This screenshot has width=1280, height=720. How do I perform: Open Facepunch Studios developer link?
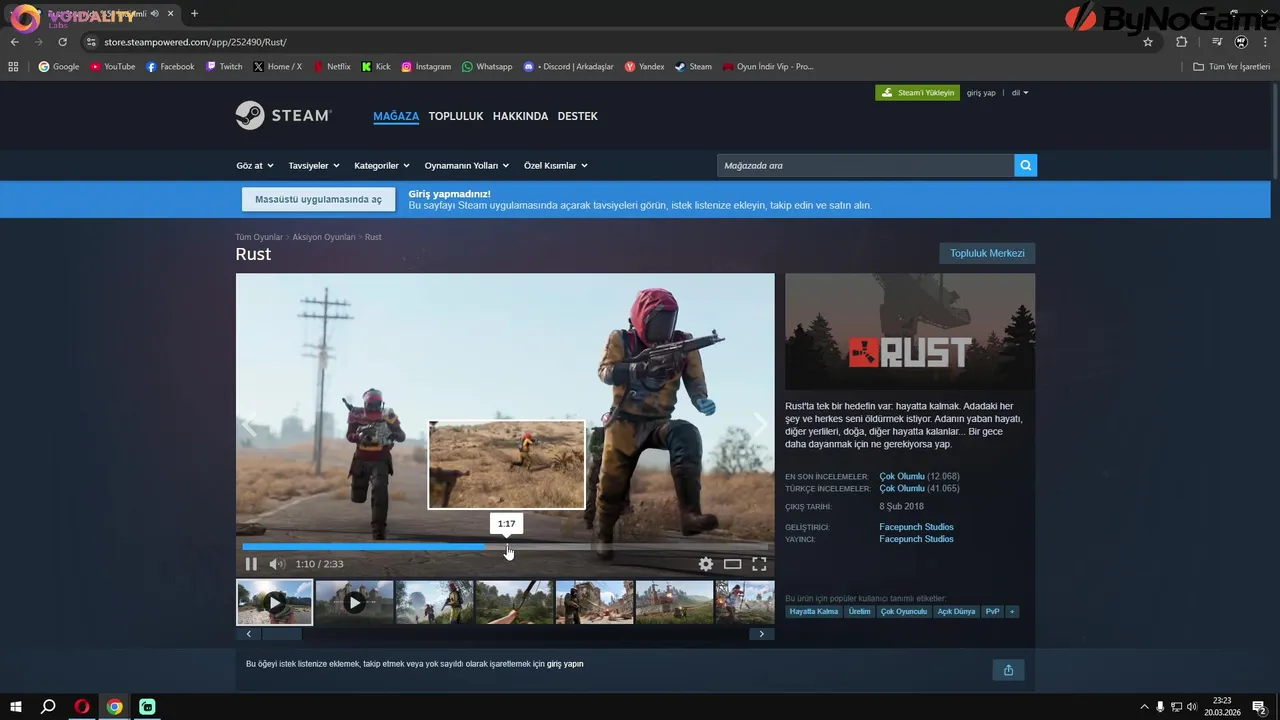pos(916,527)
